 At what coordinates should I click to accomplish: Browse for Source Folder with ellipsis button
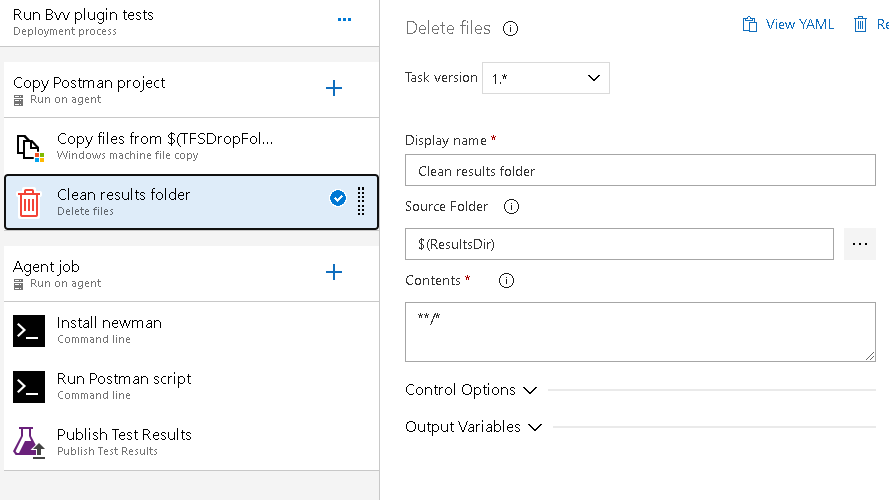click(860, 244)
